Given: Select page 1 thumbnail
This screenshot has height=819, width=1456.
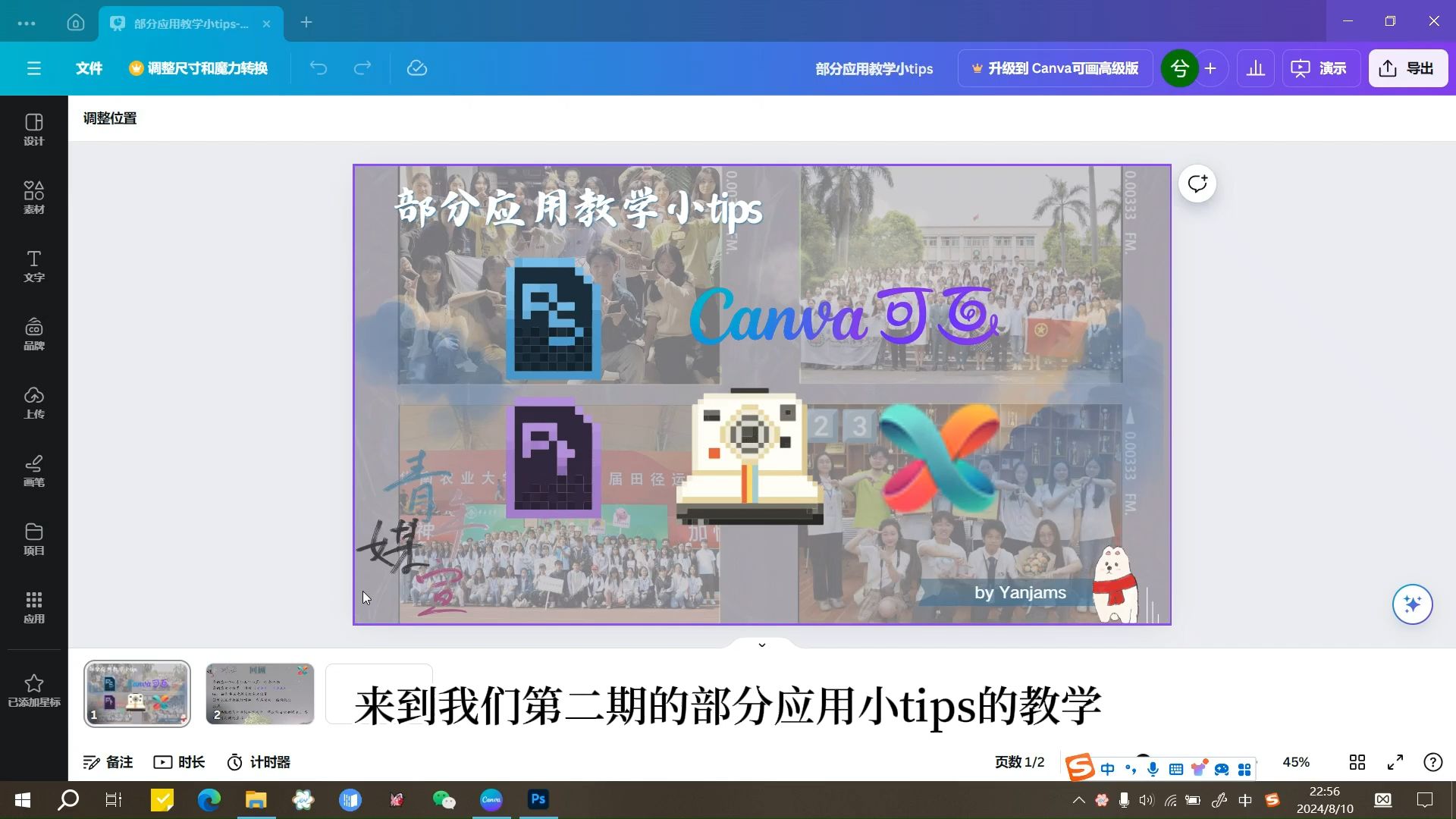Looking at the screenshot, I should click(137, 694).
